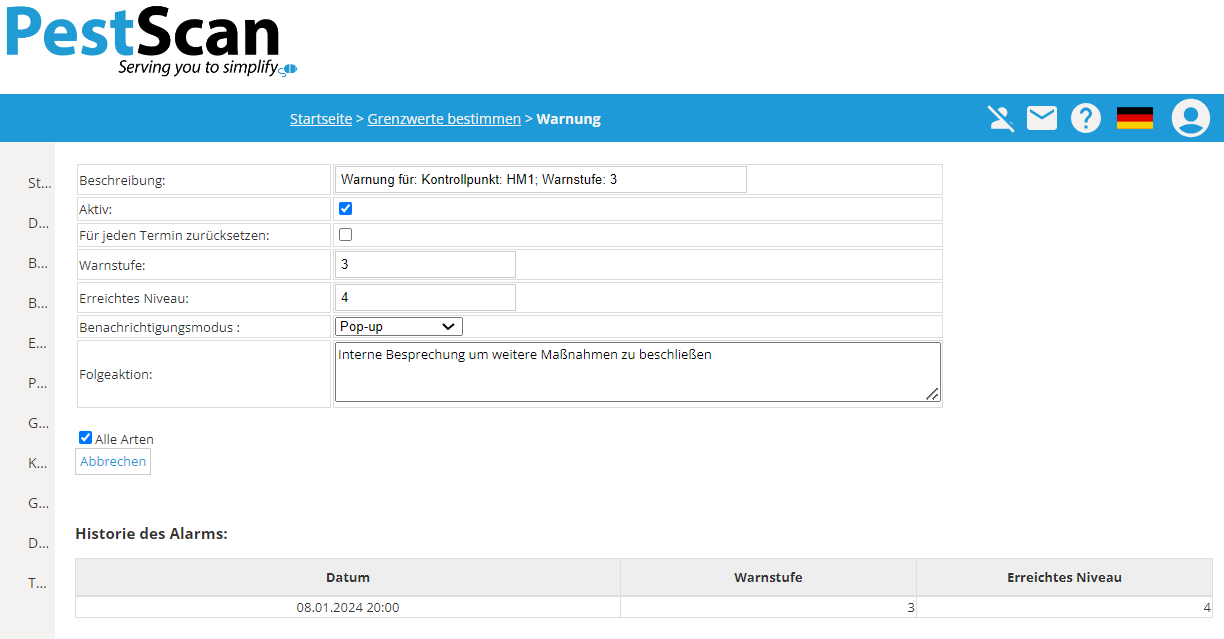Click into the Beschreibung text field
1224x639 pixels.
[541, 180]
